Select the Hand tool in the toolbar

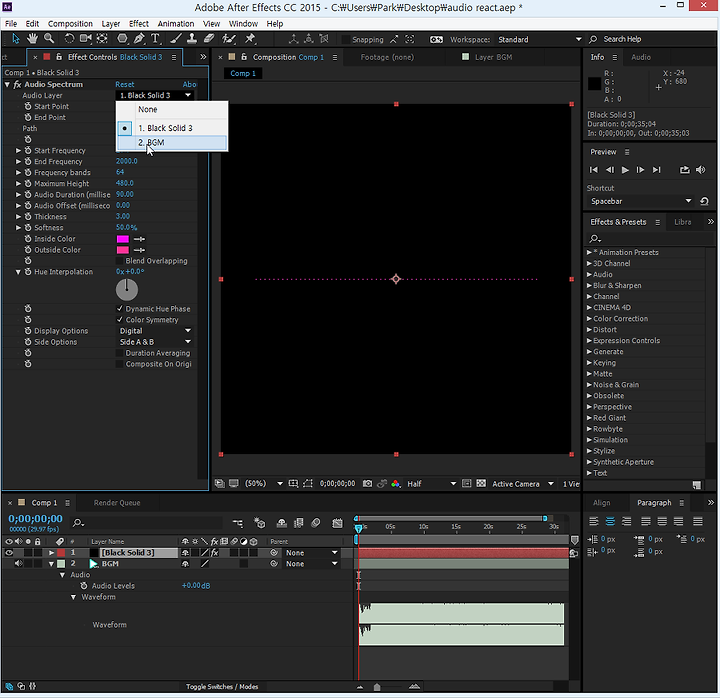(x=32, y=39)
